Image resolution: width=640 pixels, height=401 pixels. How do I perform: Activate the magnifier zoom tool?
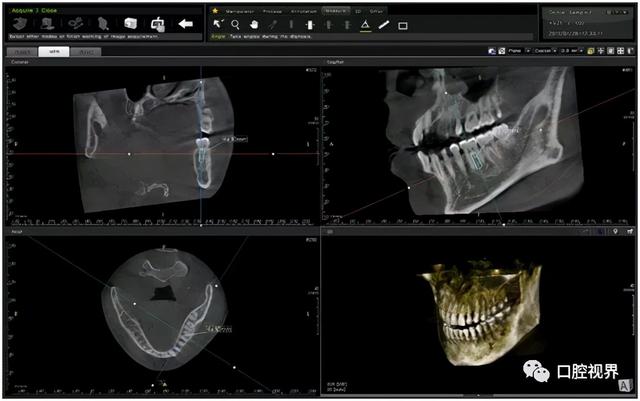point(236,24)
